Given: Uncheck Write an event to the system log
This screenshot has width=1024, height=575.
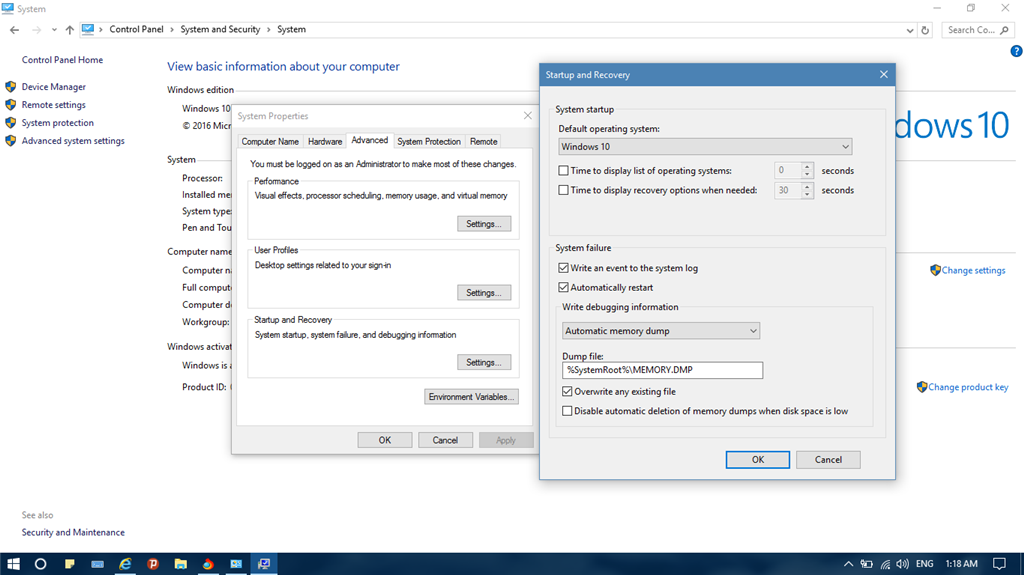Looking at the screenshot, I should tap(564, 268).
